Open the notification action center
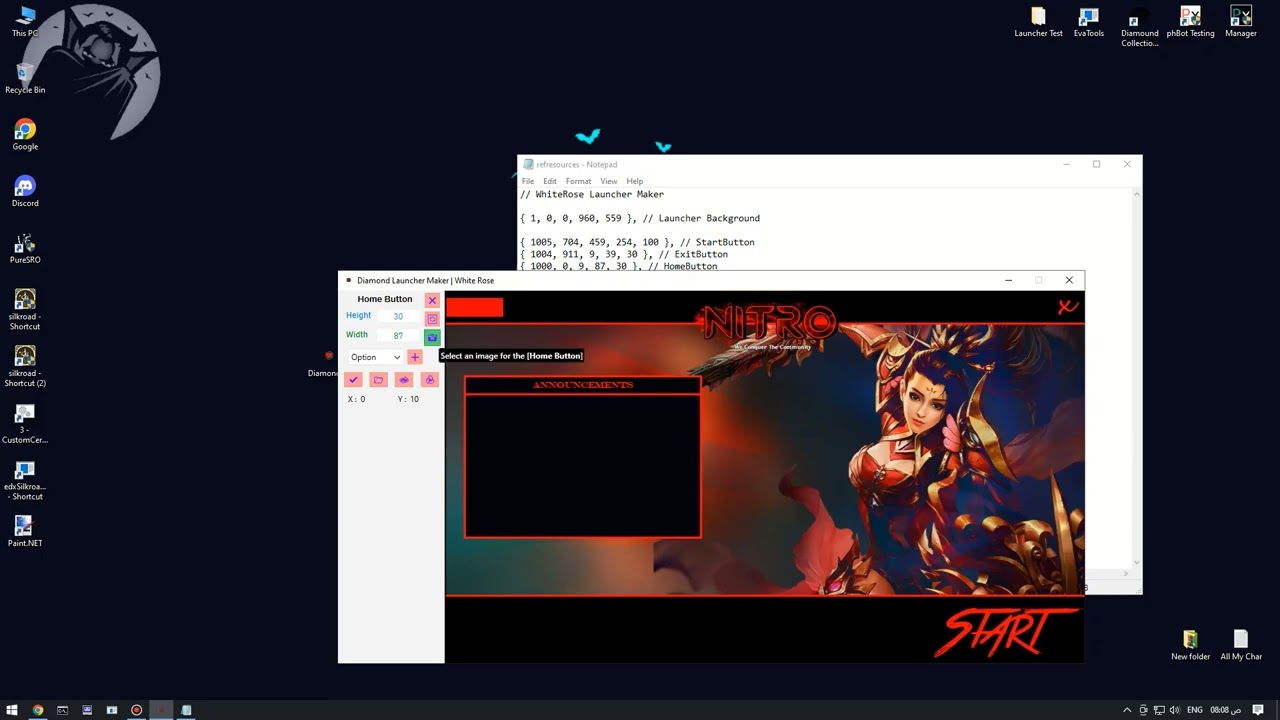1280x720 pixels. 1260,710
